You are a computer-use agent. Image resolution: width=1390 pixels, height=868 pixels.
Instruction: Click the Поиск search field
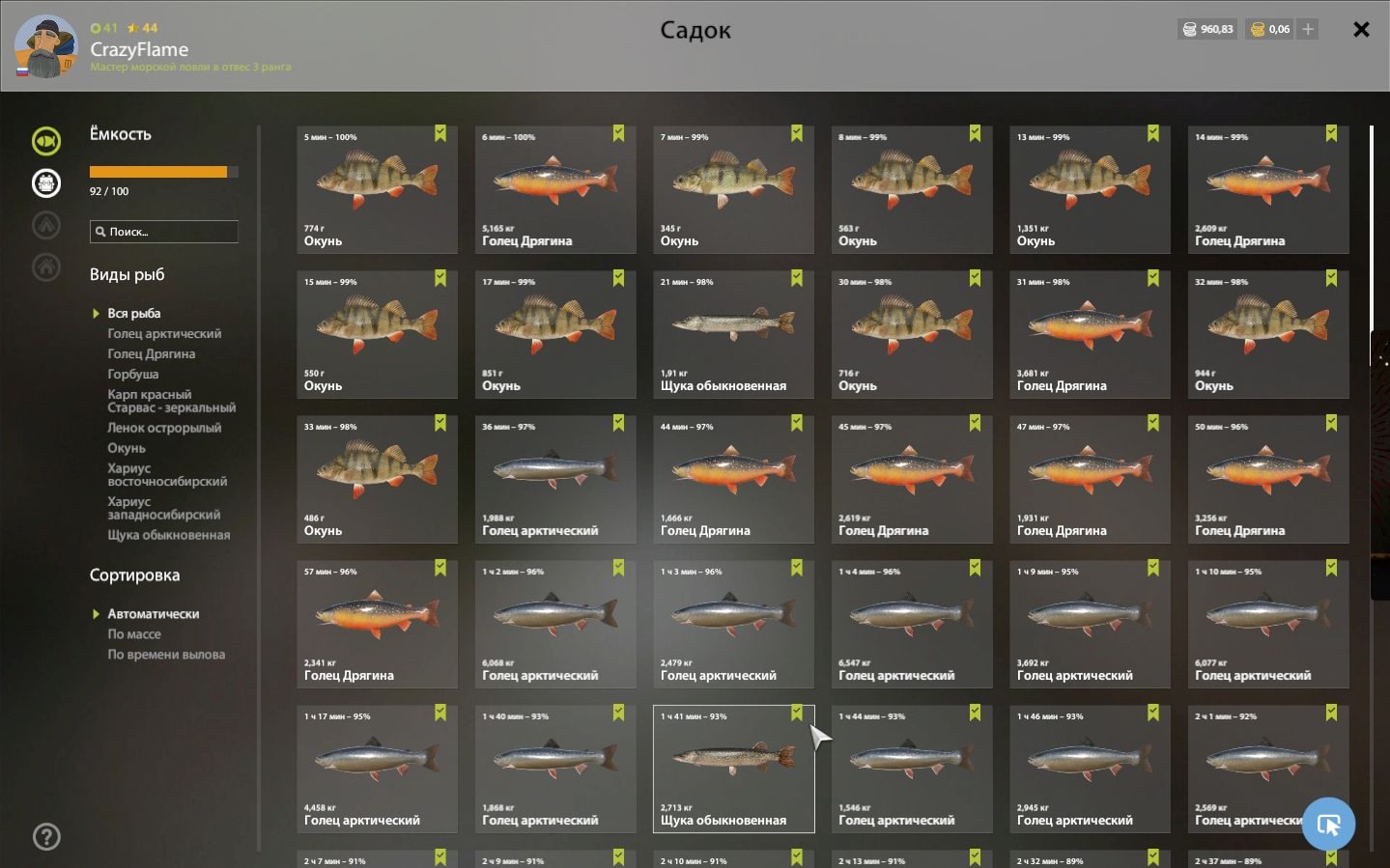point(163,232)
